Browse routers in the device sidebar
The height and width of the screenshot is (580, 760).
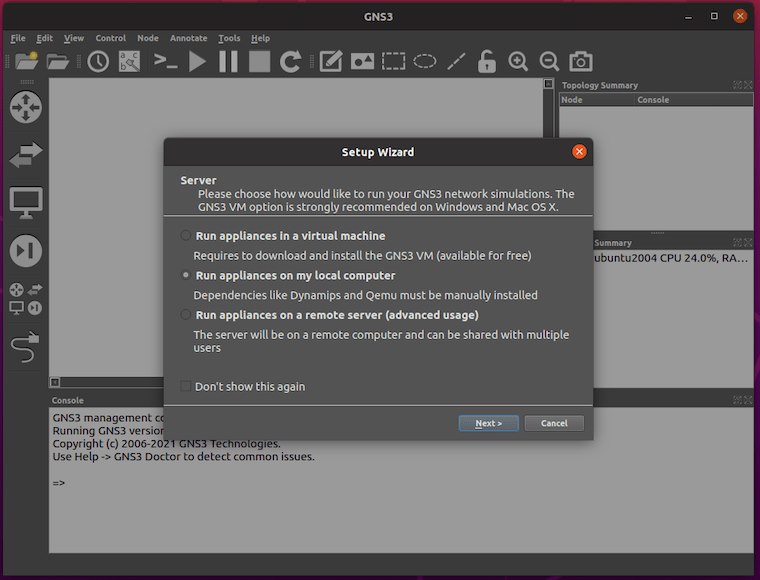[x=26, y=107]
